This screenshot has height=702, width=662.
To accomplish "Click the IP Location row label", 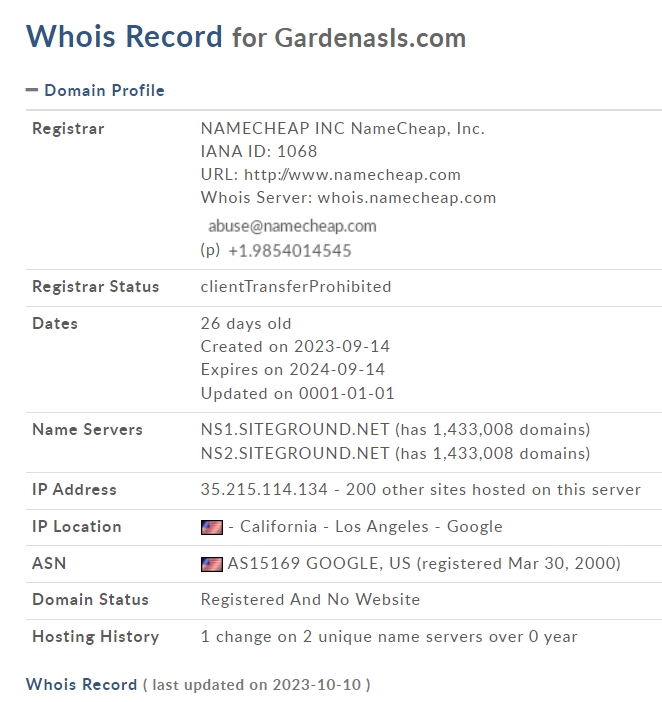I will 77,526.
